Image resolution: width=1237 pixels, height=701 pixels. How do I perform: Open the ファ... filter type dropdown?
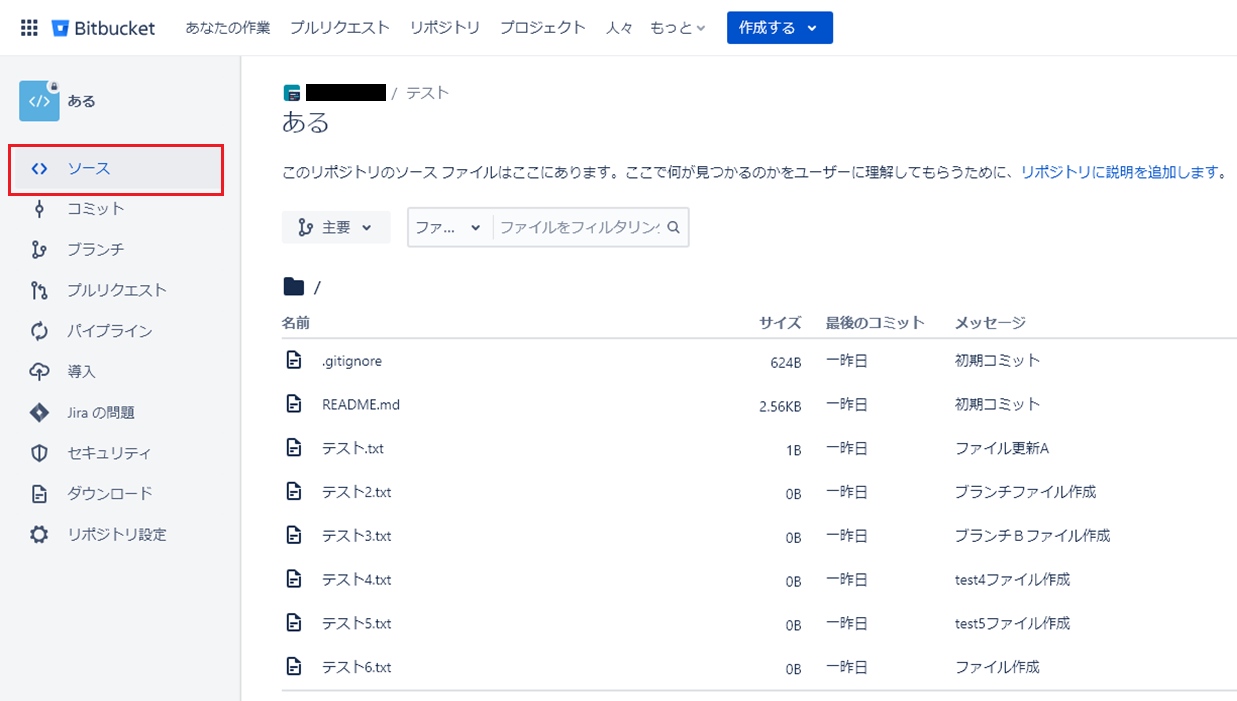449,227
